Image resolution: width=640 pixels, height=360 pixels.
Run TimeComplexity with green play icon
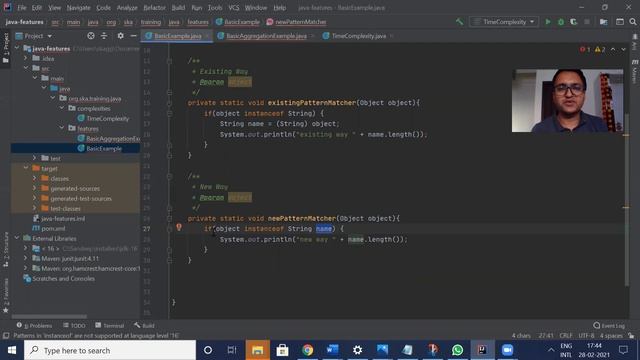pyautogui.click(x=548, y=22)
